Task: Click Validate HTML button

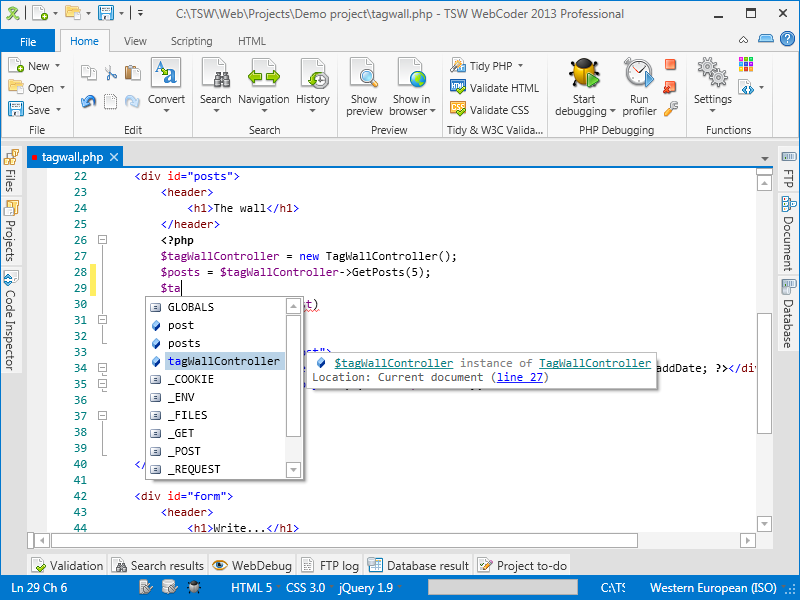Action: click(495, 88)
